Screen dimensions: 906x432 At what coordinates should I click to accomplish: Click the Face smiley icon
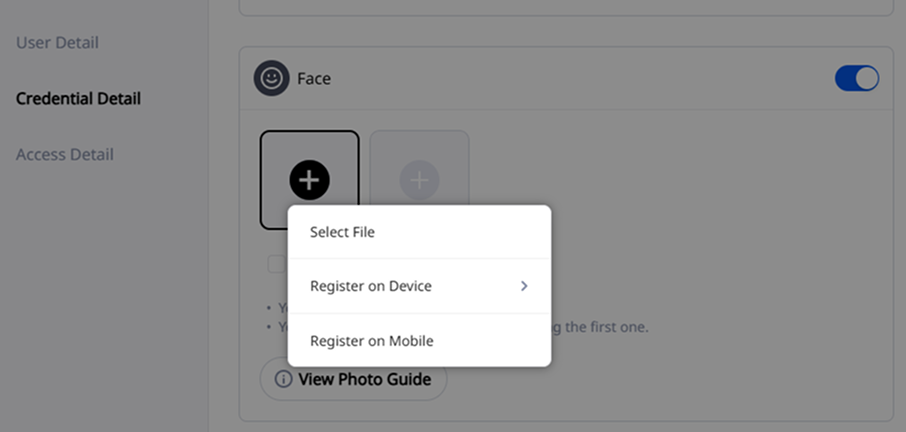point(271,78)
